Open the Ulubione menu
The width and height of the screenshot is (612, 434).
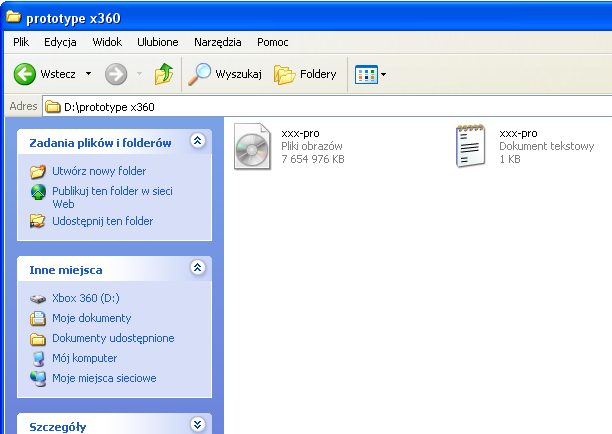point(157,42)
